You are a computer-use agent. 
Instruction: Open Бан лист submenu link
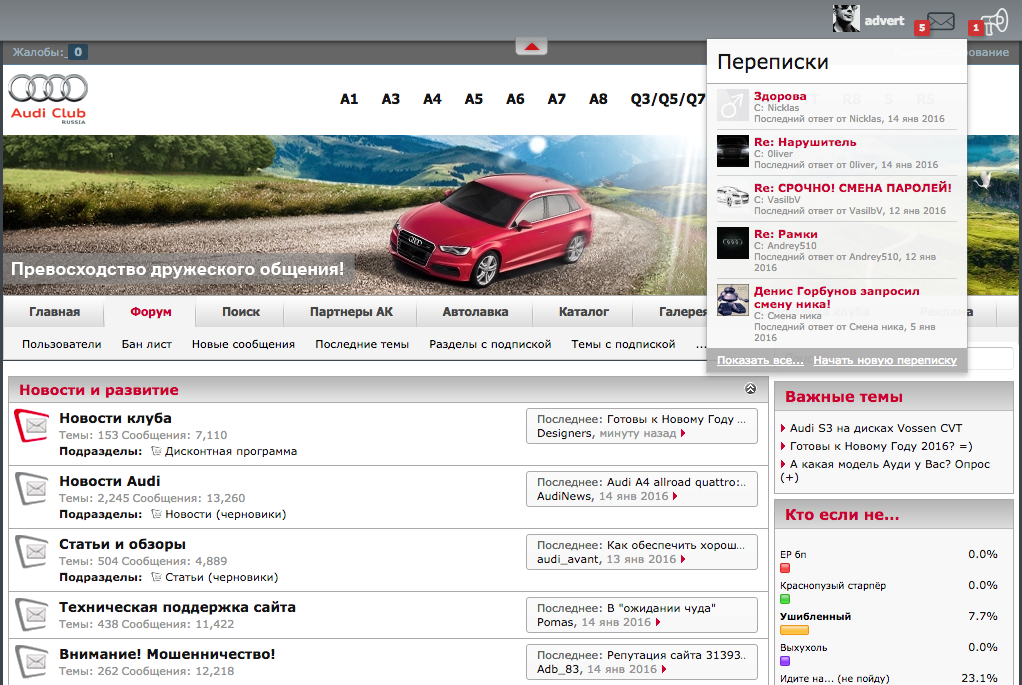147,344
